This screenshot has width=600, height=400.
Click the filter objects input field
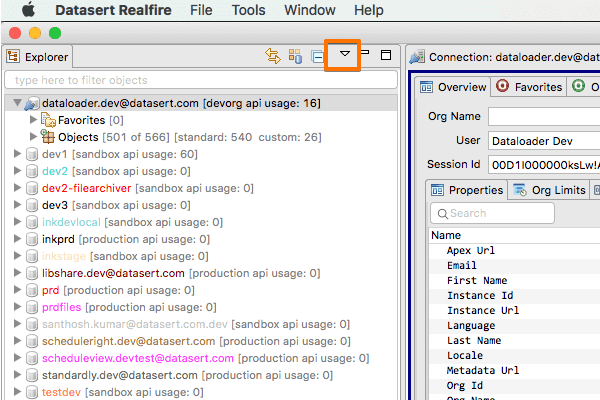198,79
